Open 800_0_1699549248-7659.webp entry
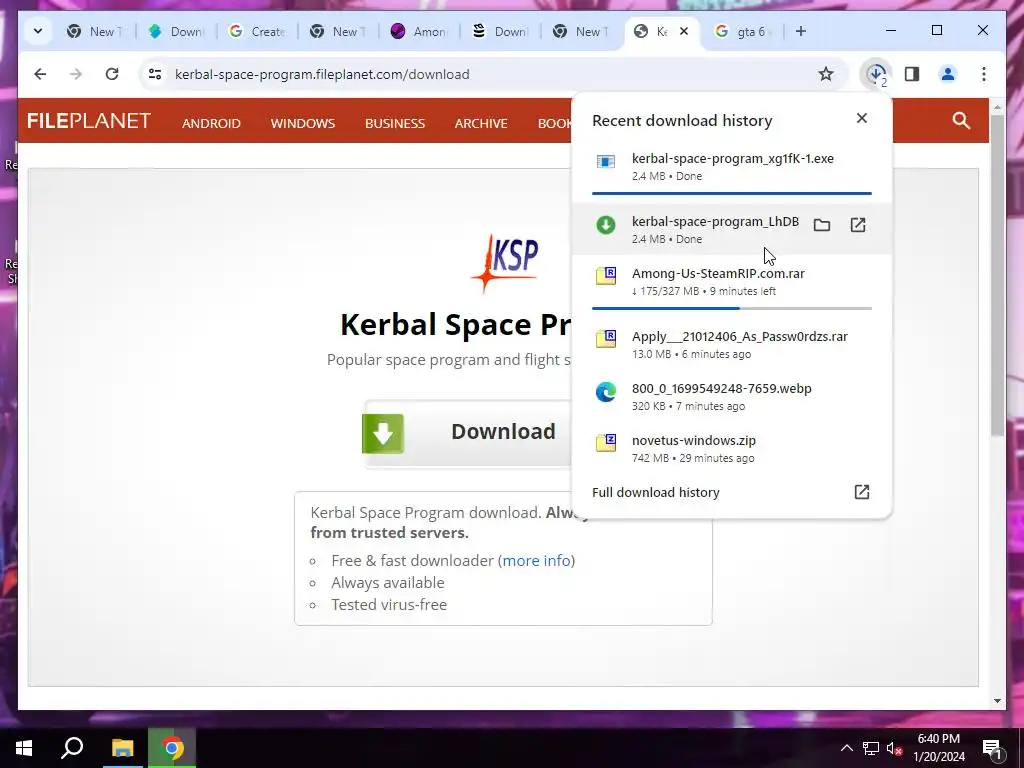This screenshot has width=1024, height=768. click(731, 396)
